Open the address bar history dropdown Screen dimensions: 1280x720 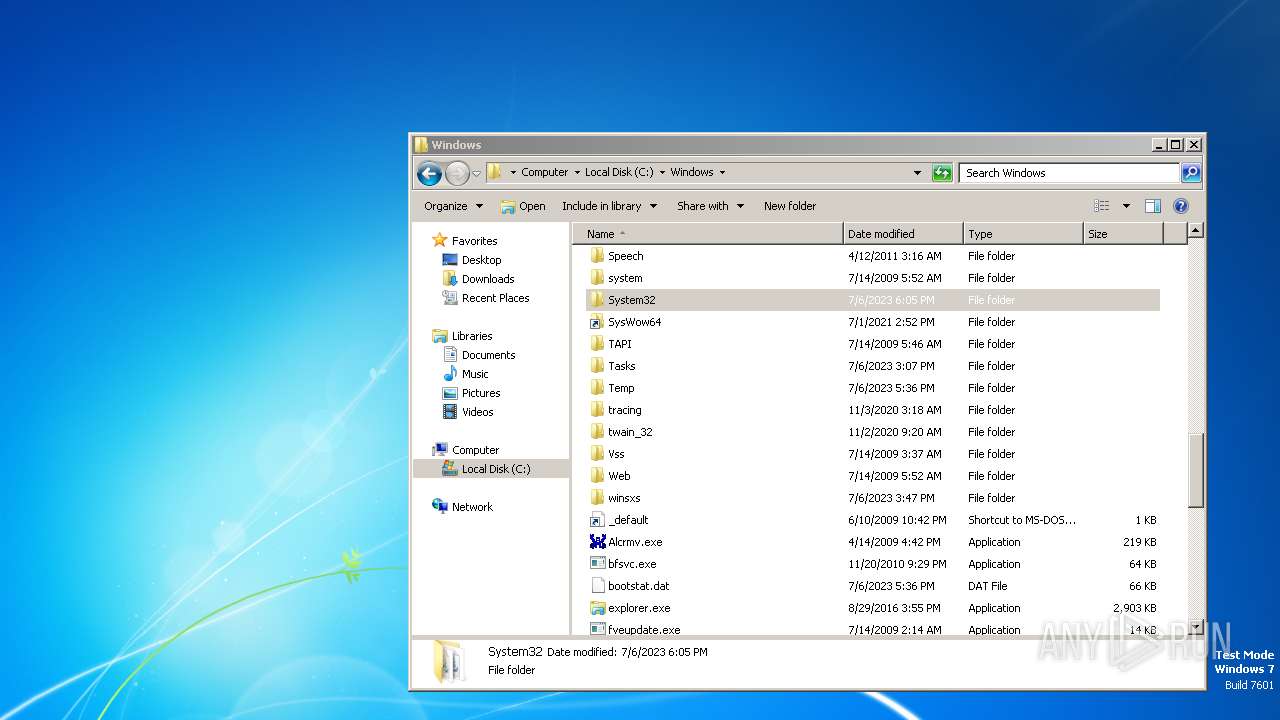tap(917, 173)
